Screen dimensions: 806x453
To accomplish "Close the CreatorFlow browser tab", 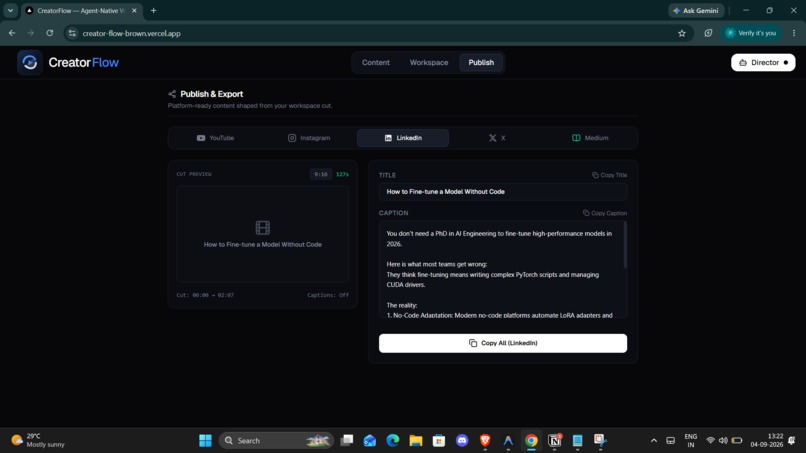I will [x=134, y=10].
